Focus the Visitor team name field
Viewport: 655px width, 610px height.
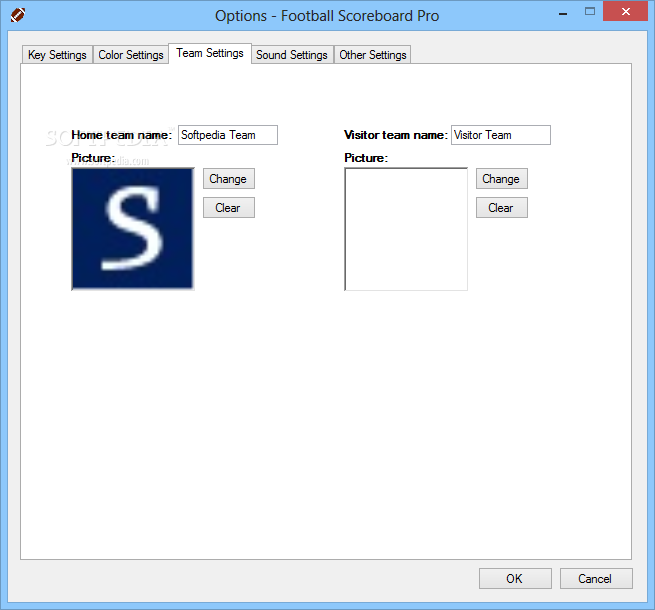pyautogui.click(x=500, y=135)
